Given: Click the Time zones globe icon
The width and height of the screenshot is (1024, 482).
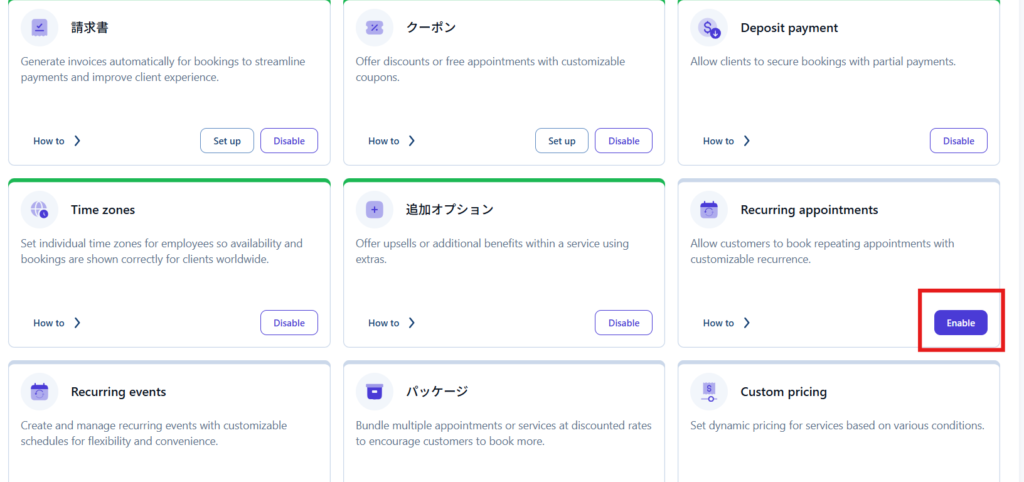Looking at the screenshot, I should coord(39,210).
